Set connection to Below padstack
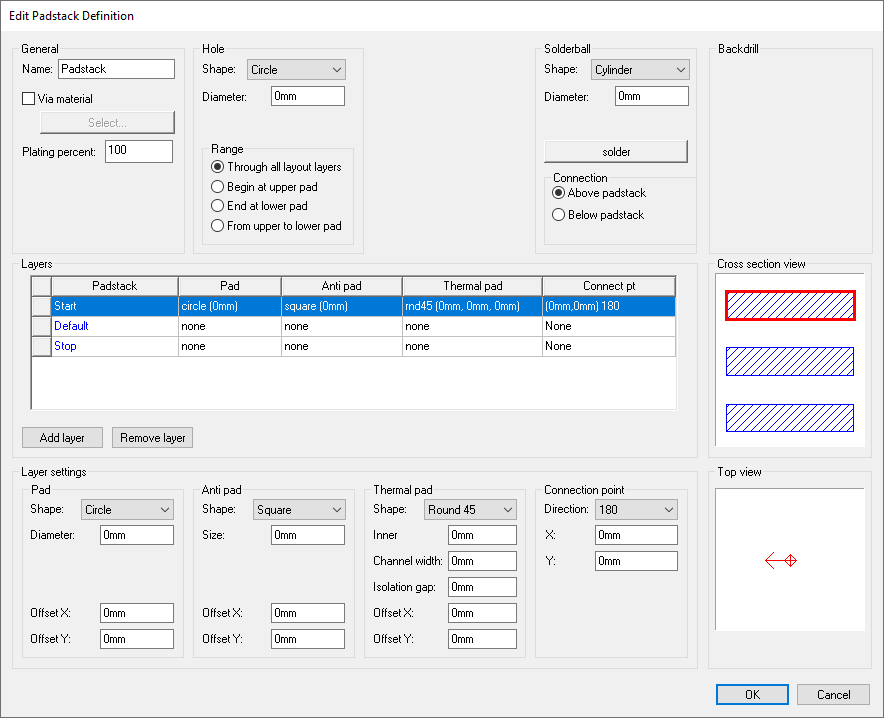The height and width of the screenshot is (718, 884). tap(558, 214)
